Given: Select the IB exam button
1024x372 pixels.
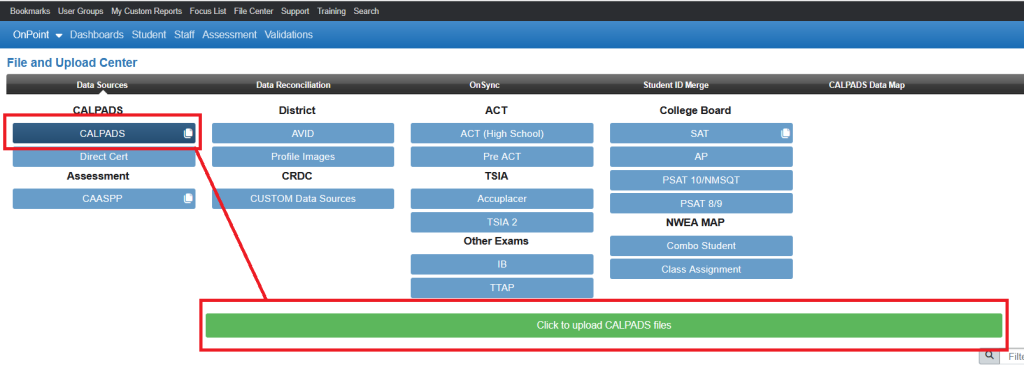Looking at the screenshot, I should point(502,264).
